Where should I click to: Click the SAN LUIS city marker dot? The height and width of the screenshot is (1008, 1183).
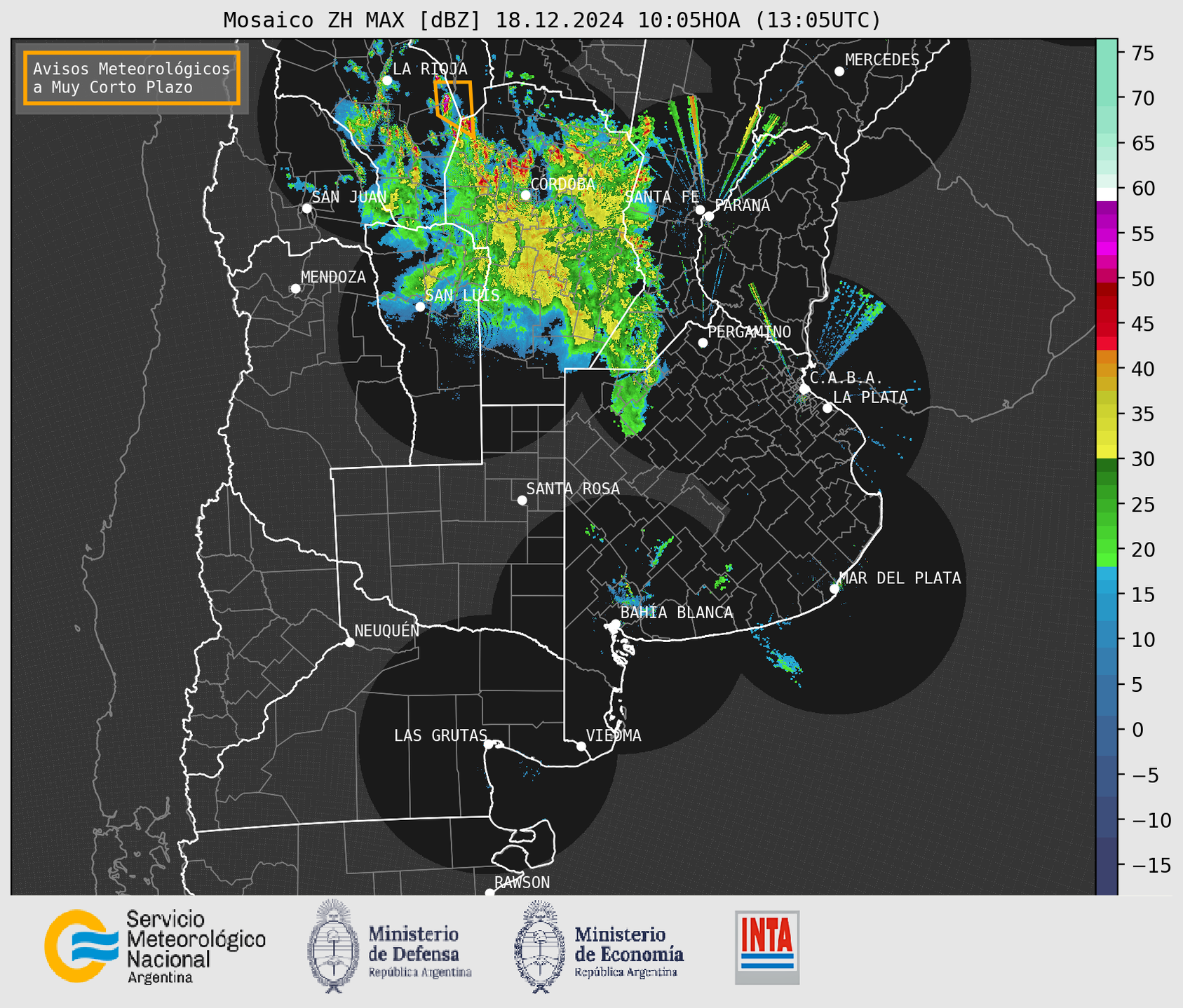tap(420, 307)
